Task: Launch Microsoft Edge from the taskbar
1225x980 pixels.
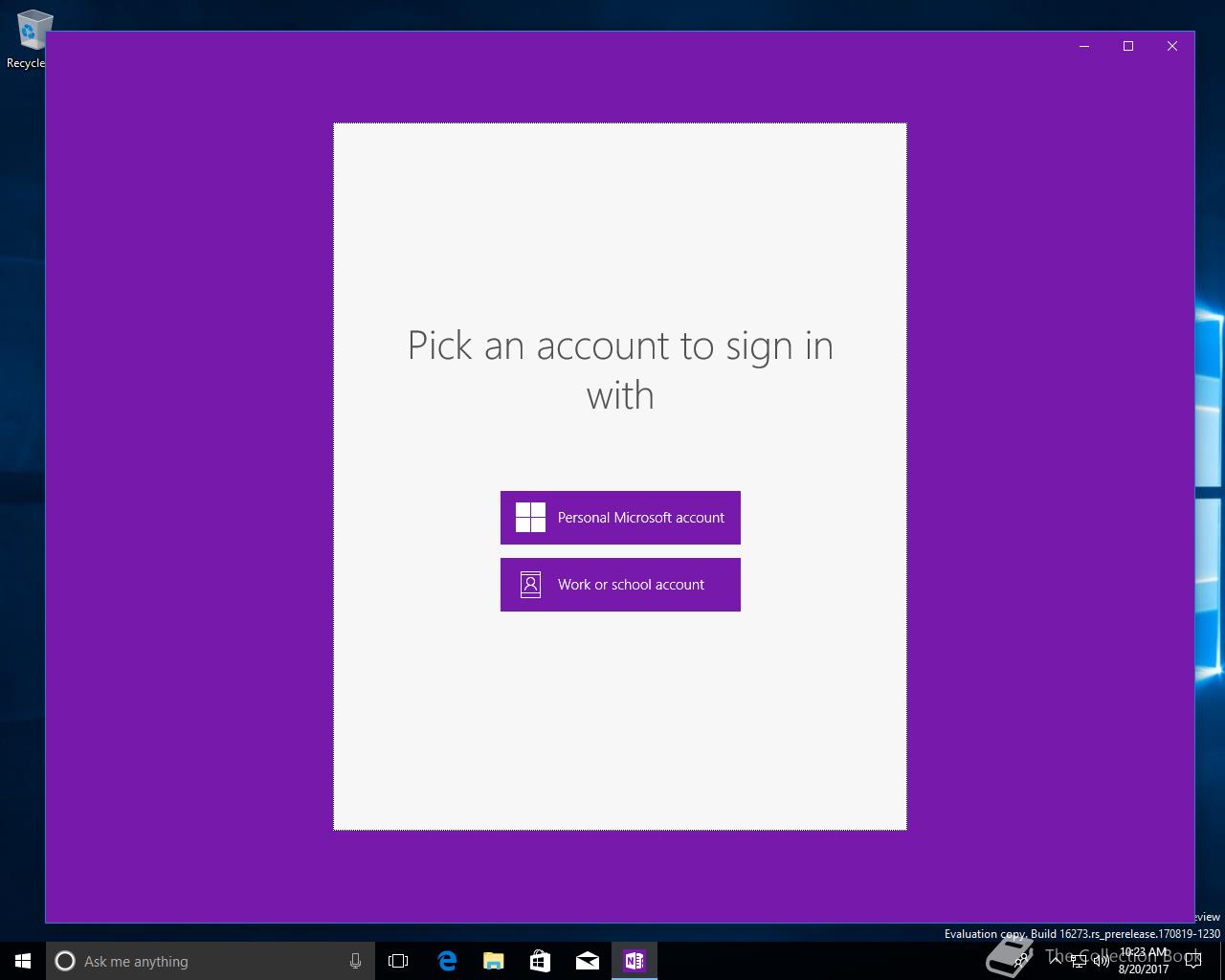Action: pos(446,961)
